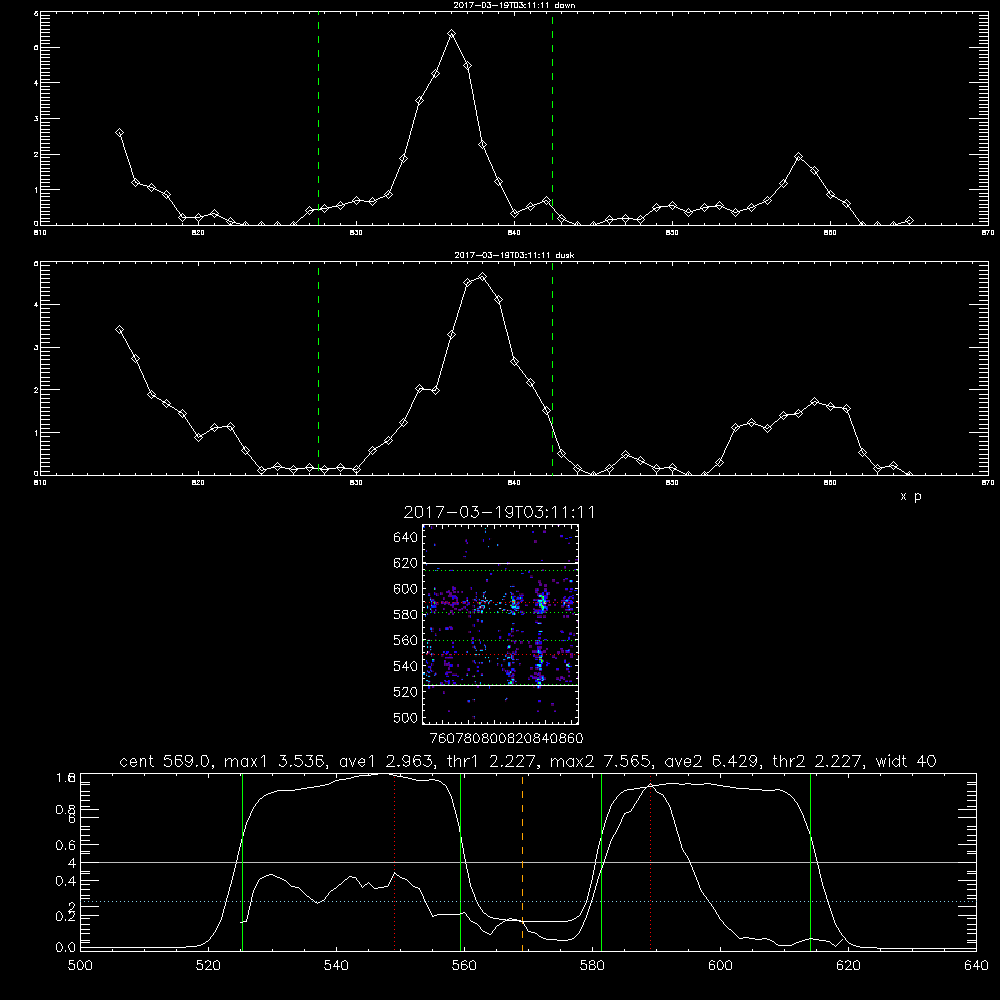Click the heatmap x-axis label string 760780800820840860

tap(506, 739)
